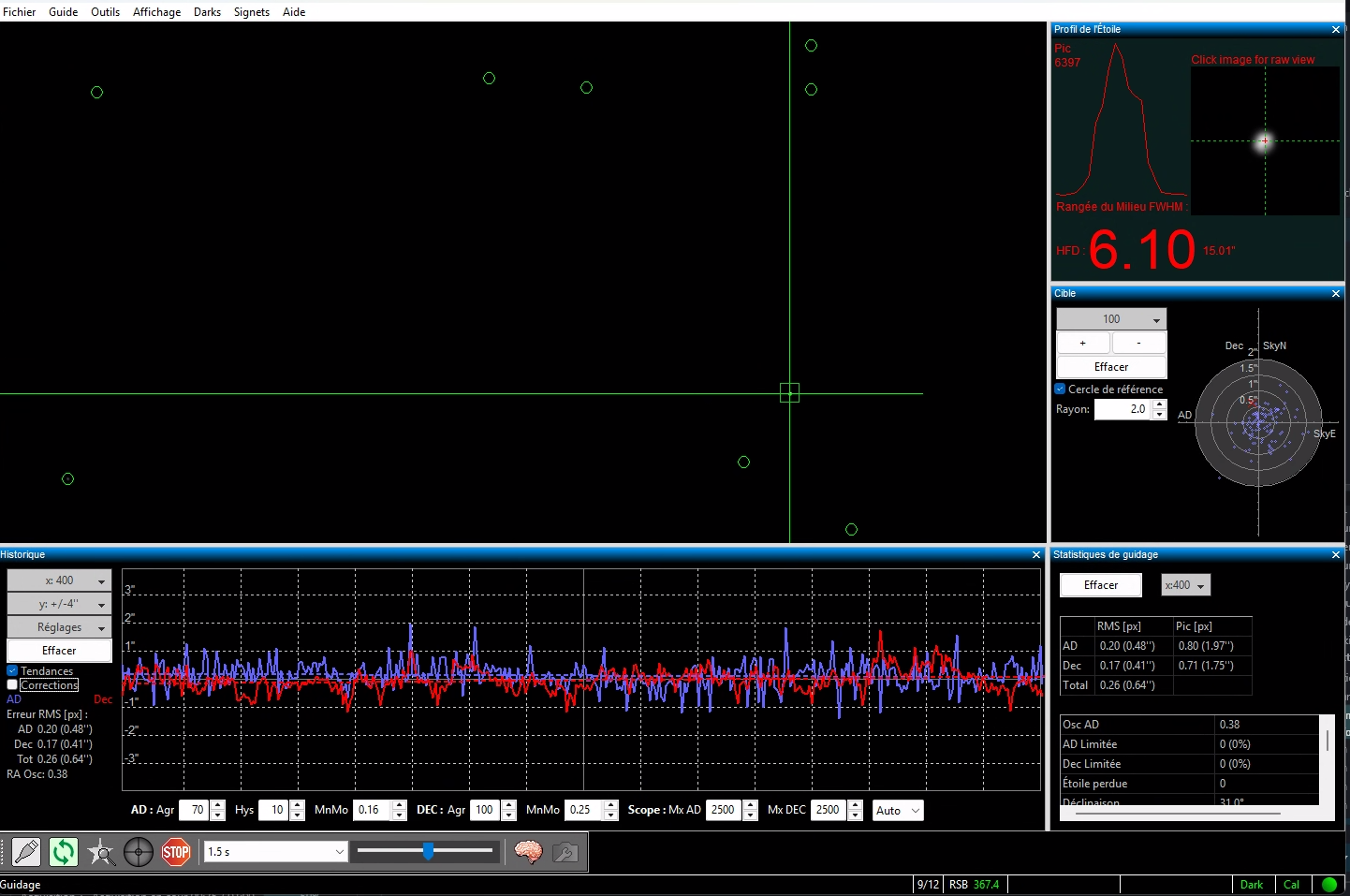Viewport: 1350px width, 896px height.
Task: Click Effacer in the Historique panel
Action: [x=59, y=651]
